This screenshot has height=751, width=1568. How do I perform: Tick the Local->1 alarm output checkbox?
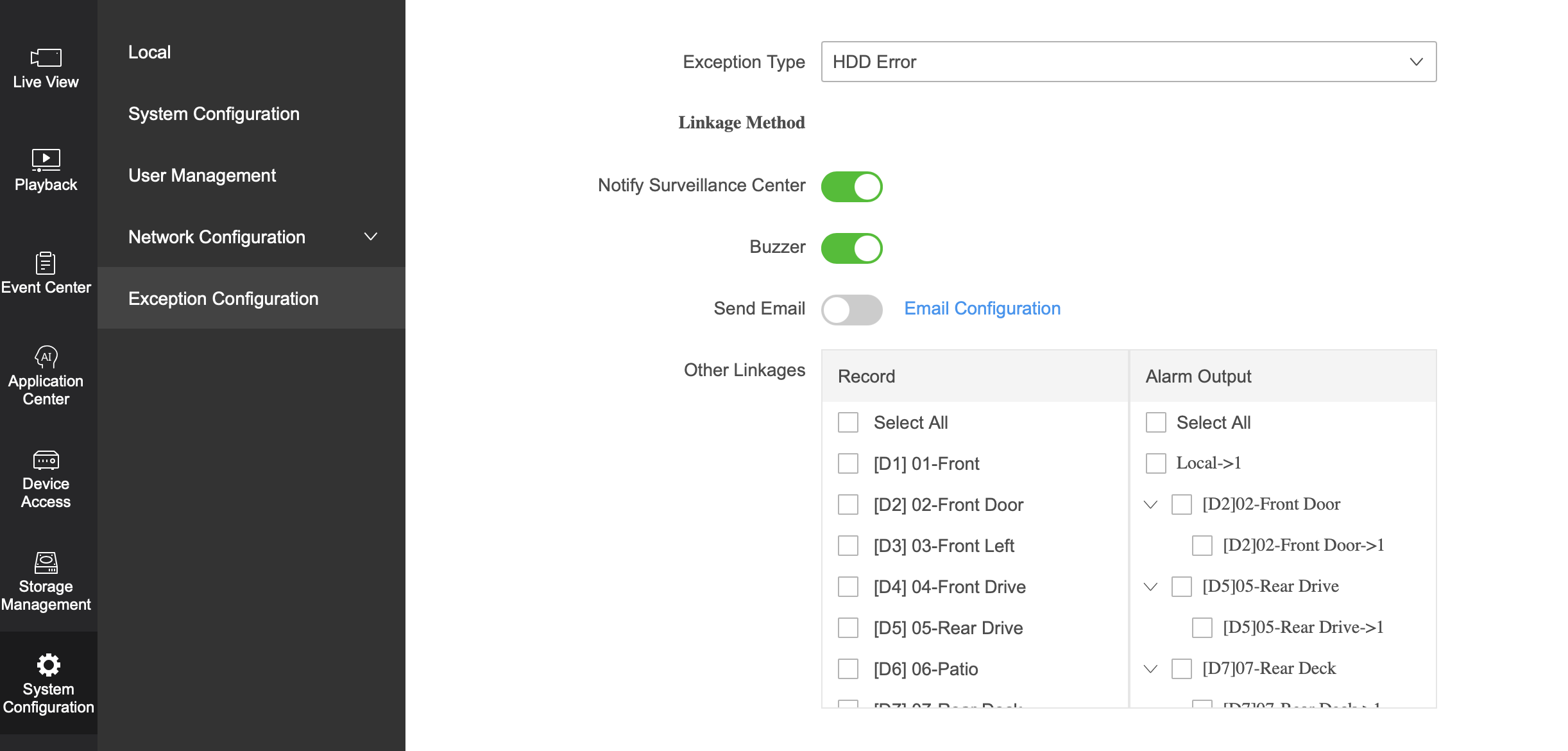[1156, 463]
